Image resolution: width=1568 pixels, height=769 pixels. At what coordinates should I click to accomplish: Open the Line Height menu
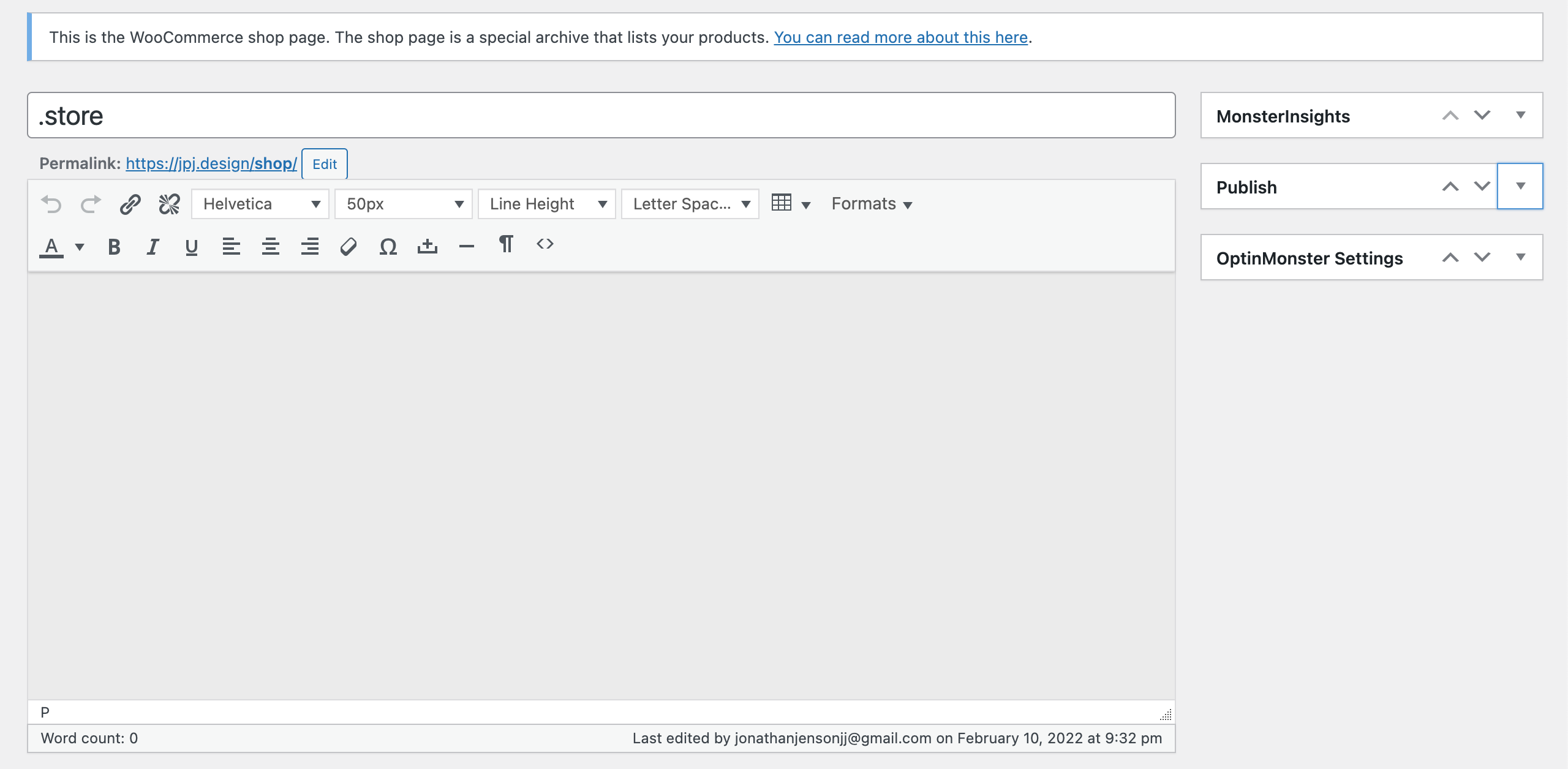pos(547,204)
